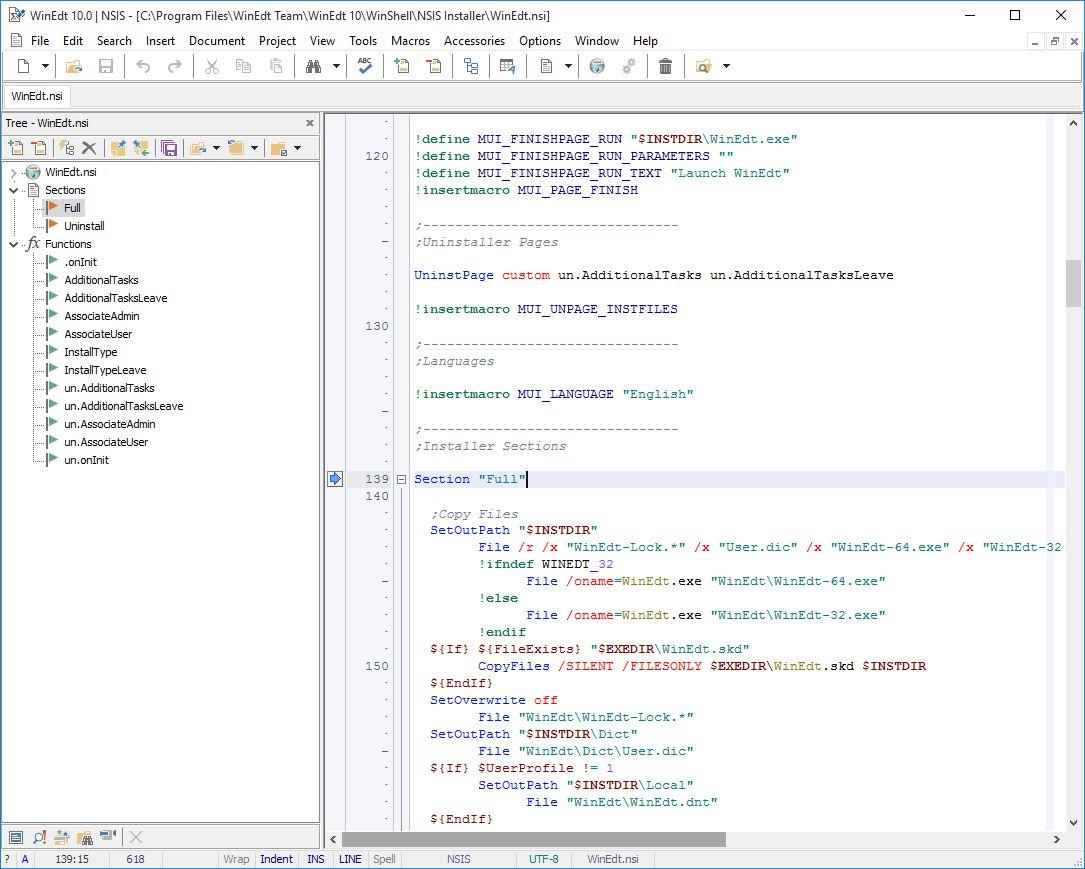Click the Tree panel's X delete icon
The height and width of the screenshot is (869, 1085).
pyautogui.click(x=89, y=147)
